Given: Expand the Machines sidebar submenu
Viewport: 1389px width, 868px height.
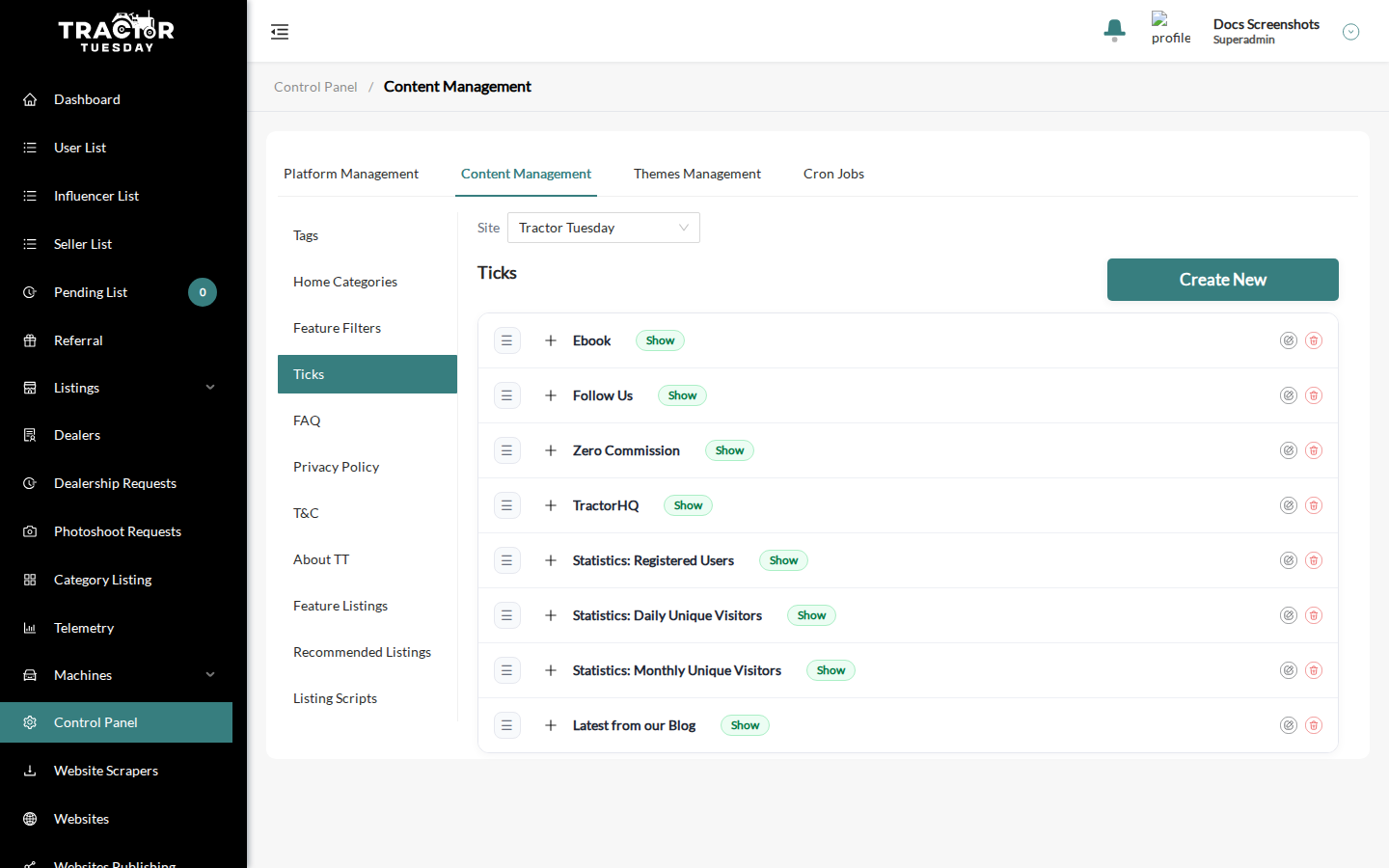Looking at the screenshot, I should [x=210, y=675].
